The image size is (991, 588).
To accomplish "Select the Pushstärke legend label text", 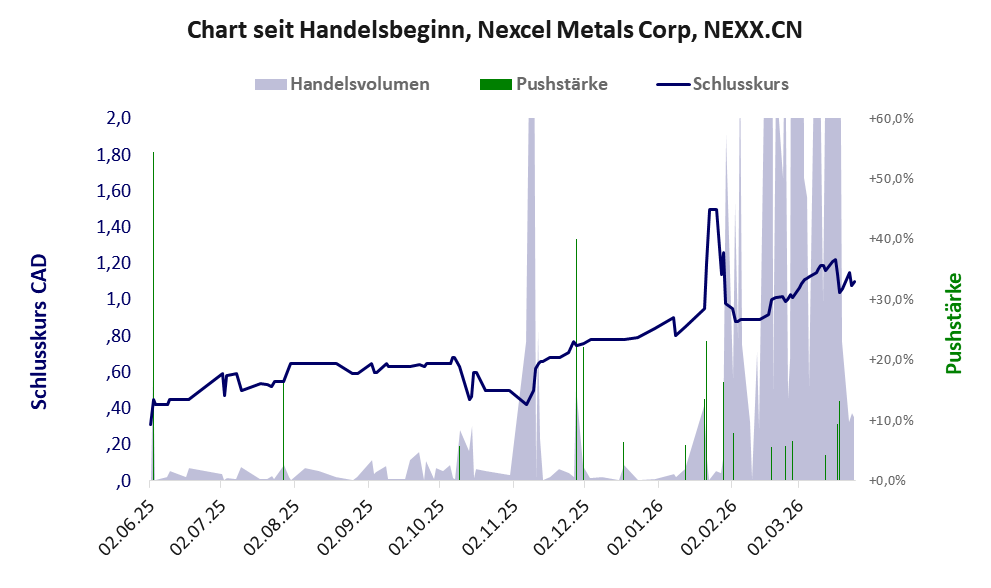I will (x=561, y=84).
